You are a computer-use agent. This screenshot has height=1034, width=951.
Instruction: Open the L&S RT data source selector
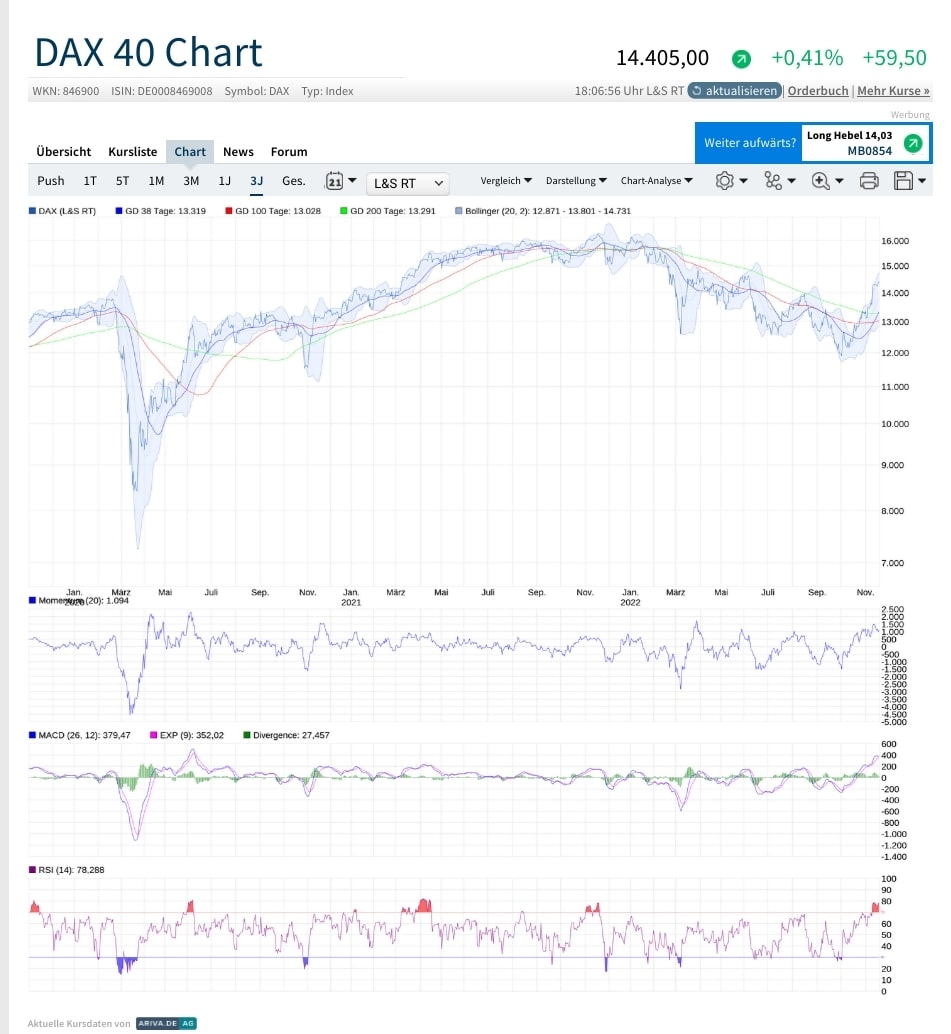point(408,183)
